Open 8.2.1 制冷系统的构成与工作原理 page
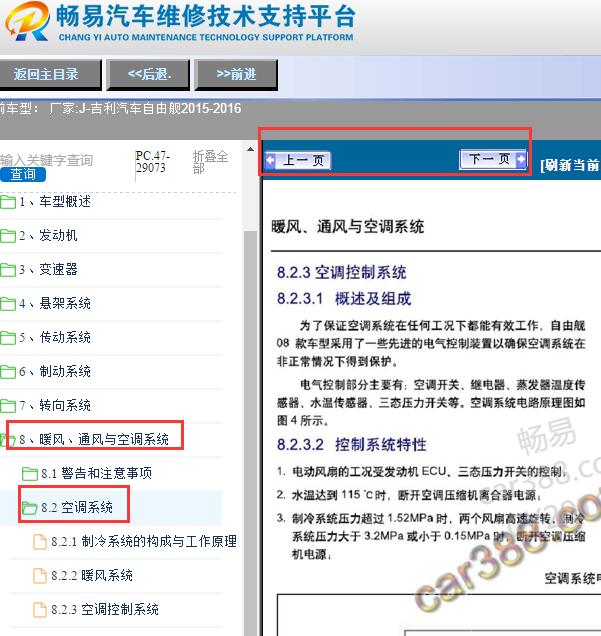The width and height of the screenshot is (601, 636). click(x=144, y=541)
